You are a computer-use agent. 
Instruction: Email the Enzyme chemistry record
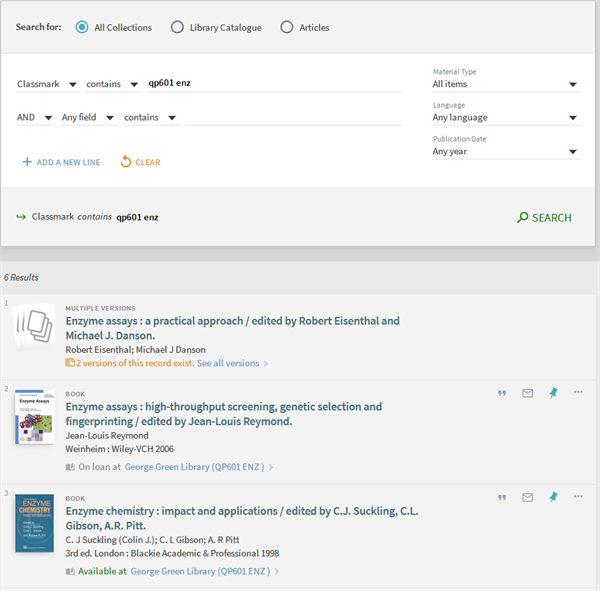527,497
